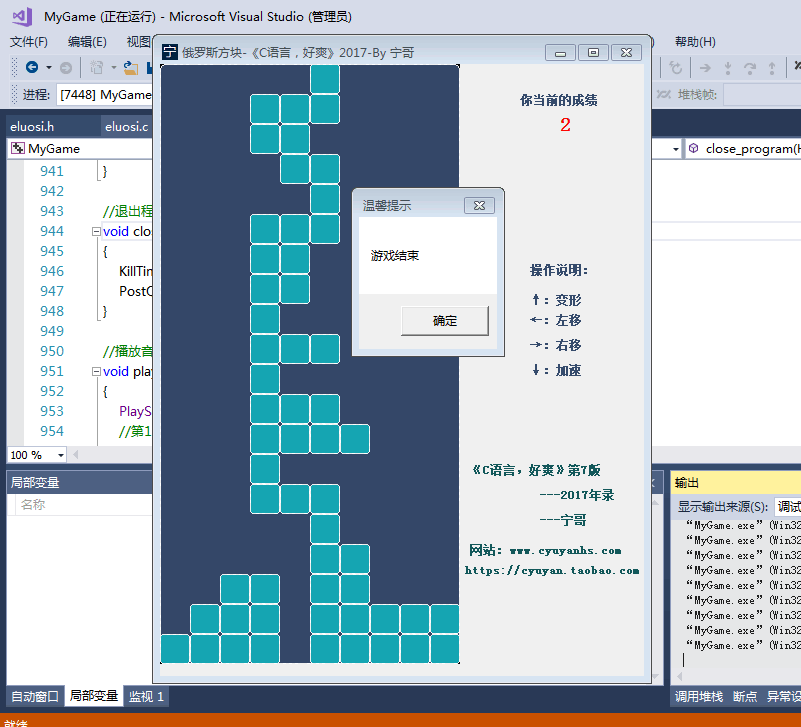This screenshot has height=727, width=801.
Task: Click the PlayS... call on line 953
Action: point(135,411)
